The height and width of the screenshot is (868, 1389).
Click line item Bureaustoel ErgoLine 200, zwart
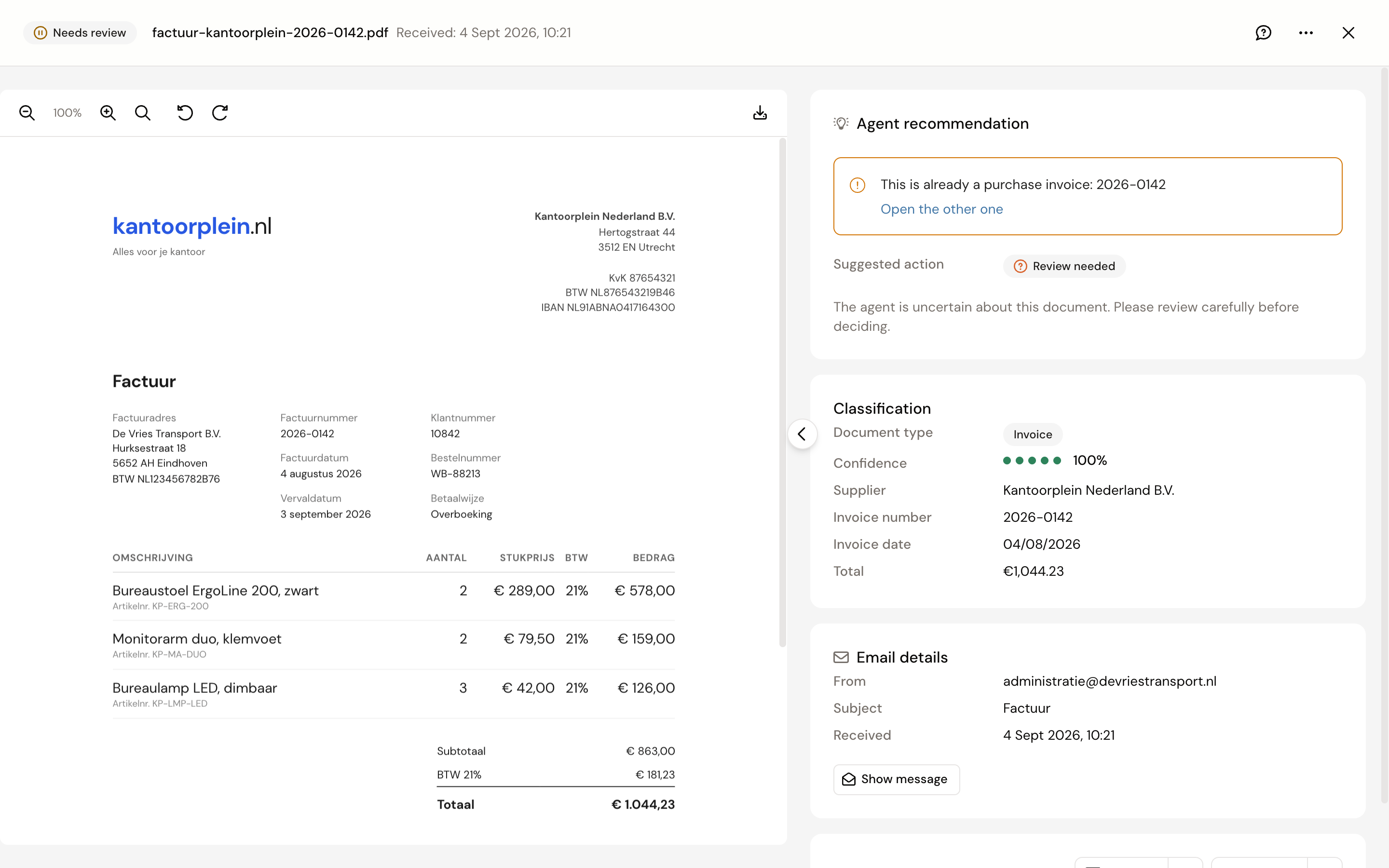click(x=215, y=591)
